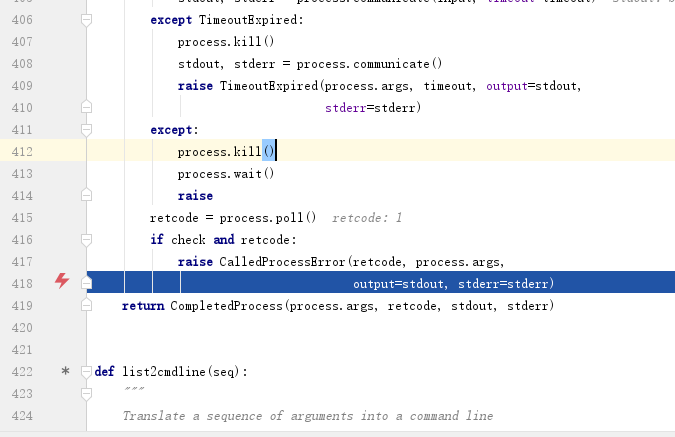Click stderr=stderr on line 410
The height and width of the screenshot is (437, 675).
371,108
